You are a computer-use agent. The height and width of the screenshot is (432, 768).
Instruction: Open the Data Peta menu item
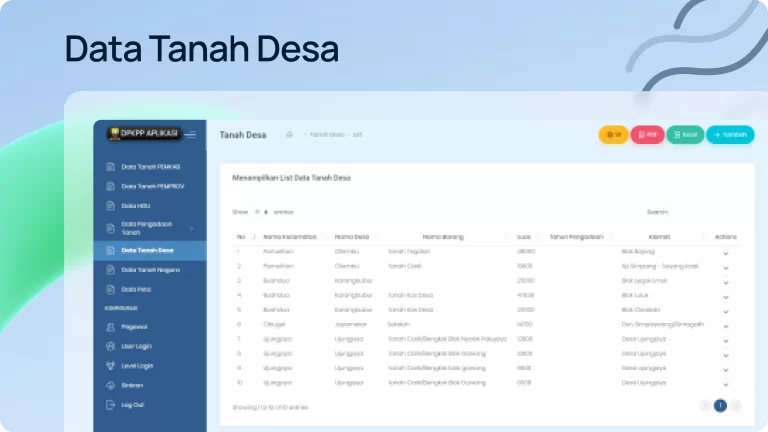click(150, 289)
